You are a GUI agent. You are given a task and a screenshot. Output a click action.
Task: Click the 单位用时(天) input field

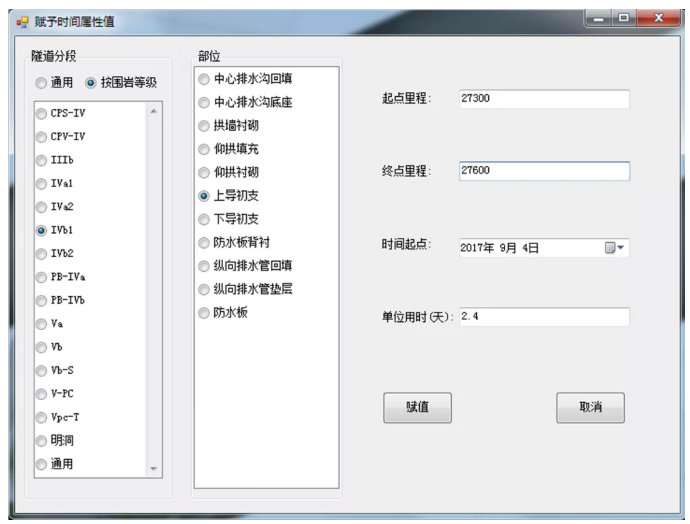tap(544, 317)
